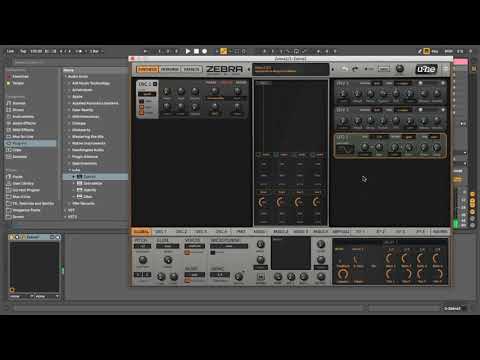
Task: Toggle the OSC 1 module on/off square
Action: point(155,84)
